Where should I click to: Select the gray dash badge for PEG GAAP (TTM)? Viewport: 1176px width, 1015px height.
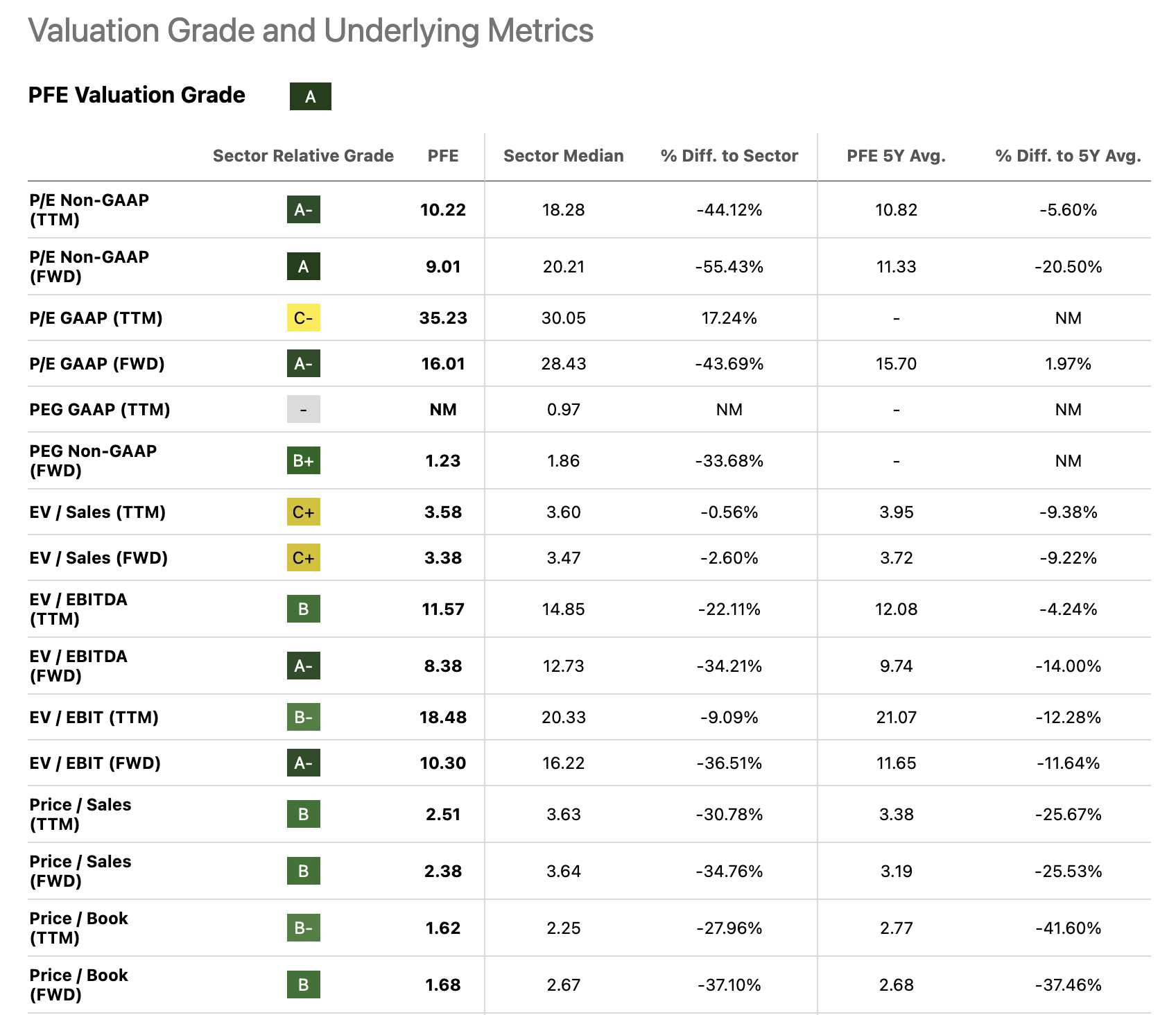pos(303,410)
